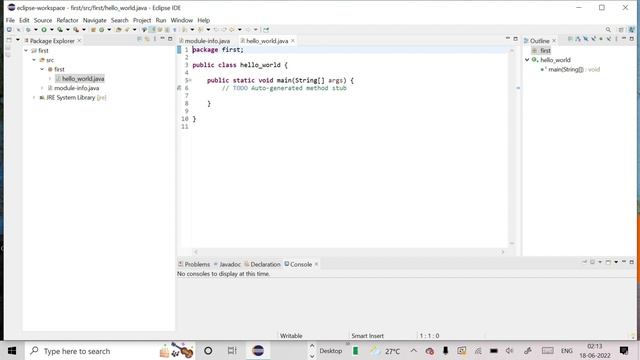640x360 pixels.
Task: Open the Project menu
Action: 142,20
